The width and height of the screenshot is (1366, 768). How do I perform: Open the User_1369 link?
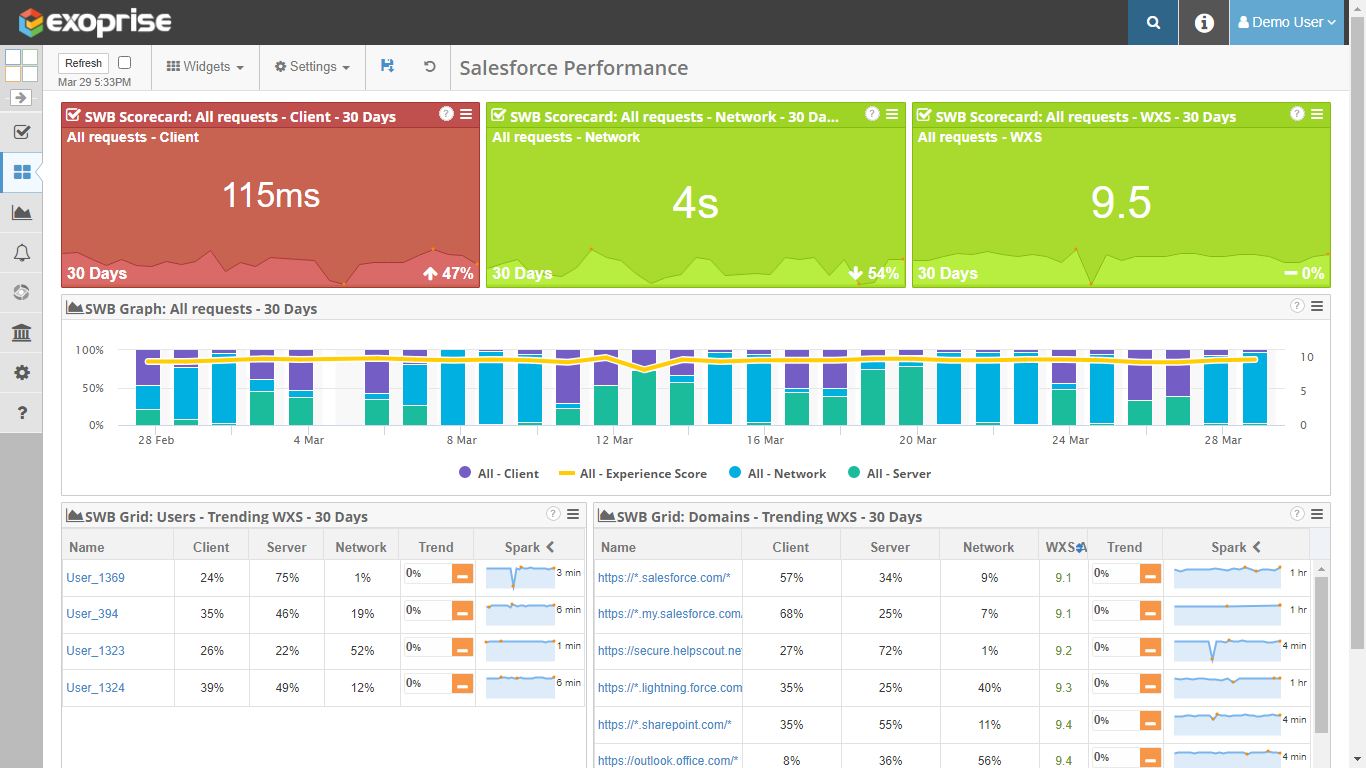(96, 578)
